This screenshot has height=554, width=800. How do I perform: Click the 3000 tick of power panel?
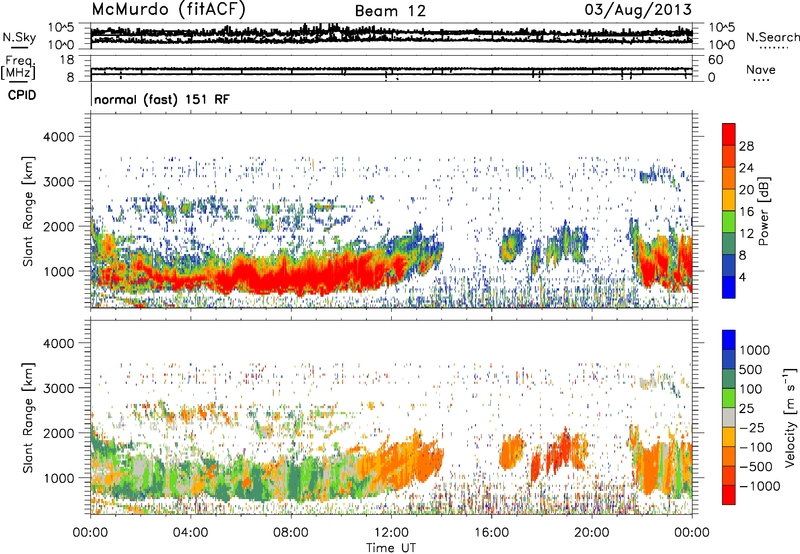[58, 182]
